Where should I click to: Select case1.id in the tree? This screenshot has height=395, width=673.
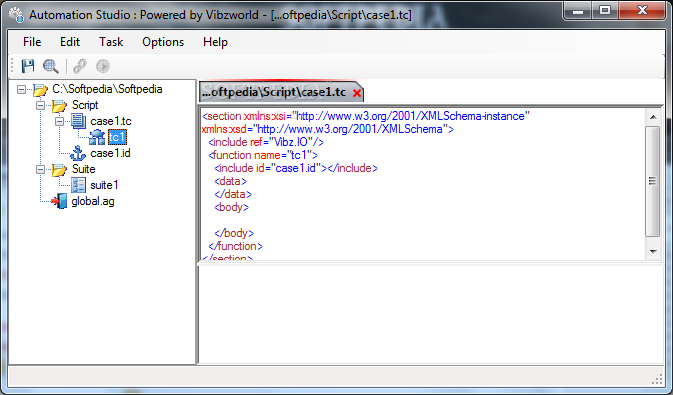pyautogui.click(x=110, y=153)
